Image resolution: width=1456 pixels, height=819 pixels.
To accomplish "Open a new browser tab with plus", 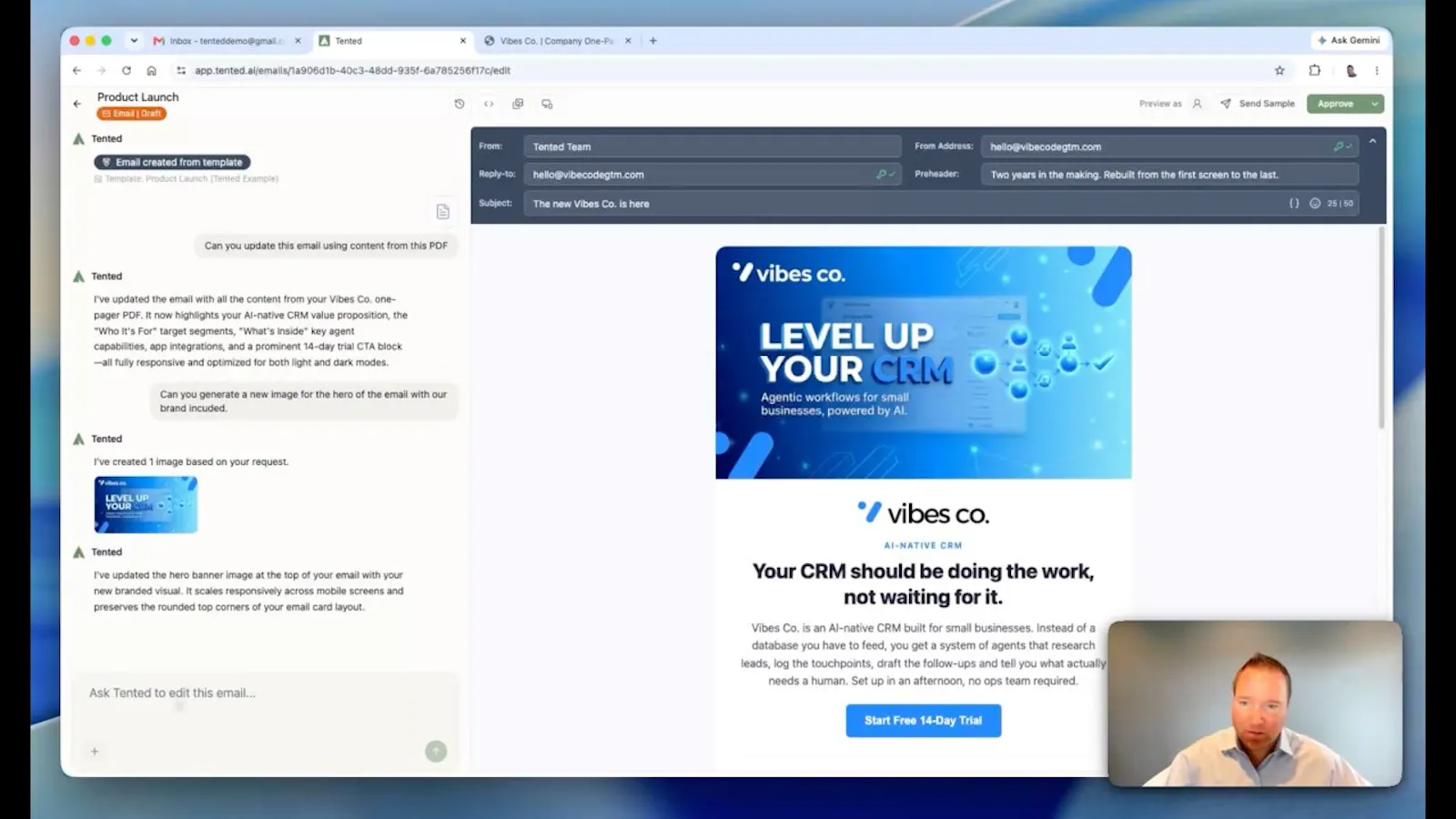I will tap(653, 41).
